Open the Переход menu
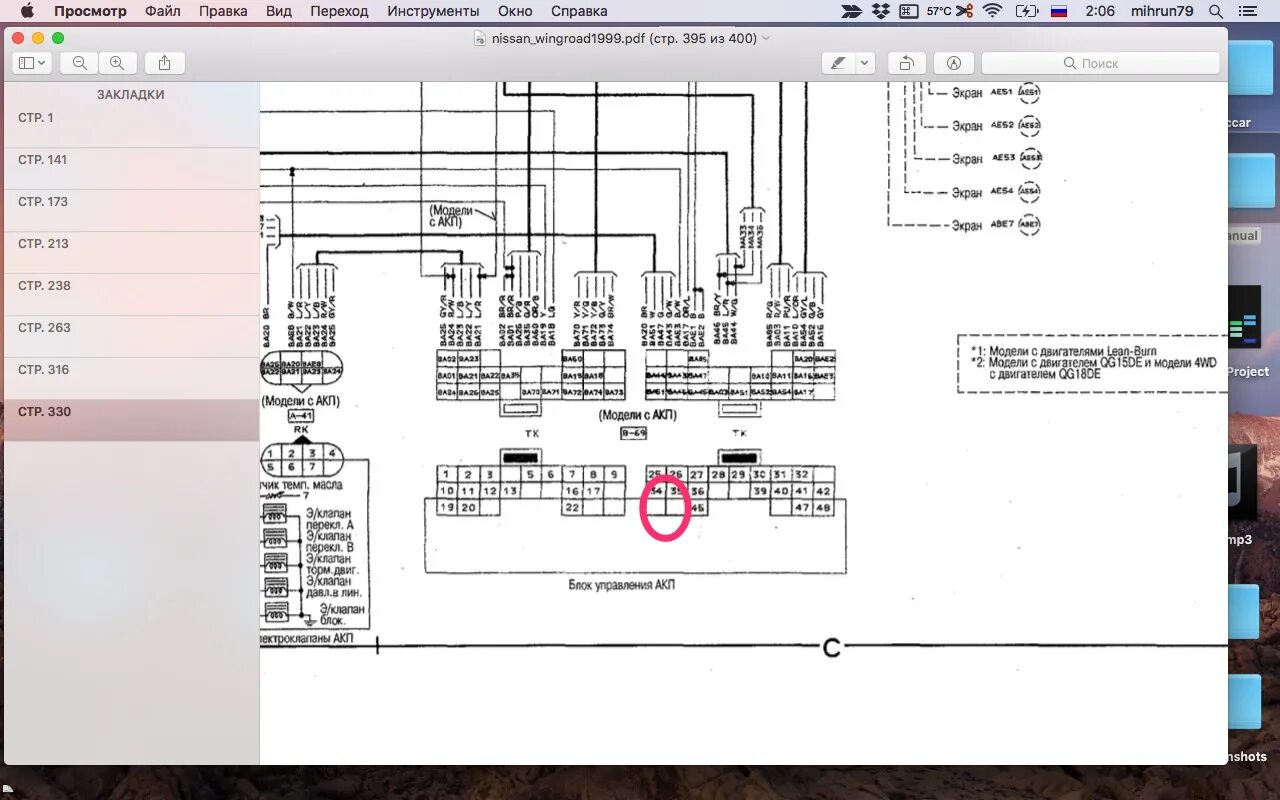 tap(339, 11)
